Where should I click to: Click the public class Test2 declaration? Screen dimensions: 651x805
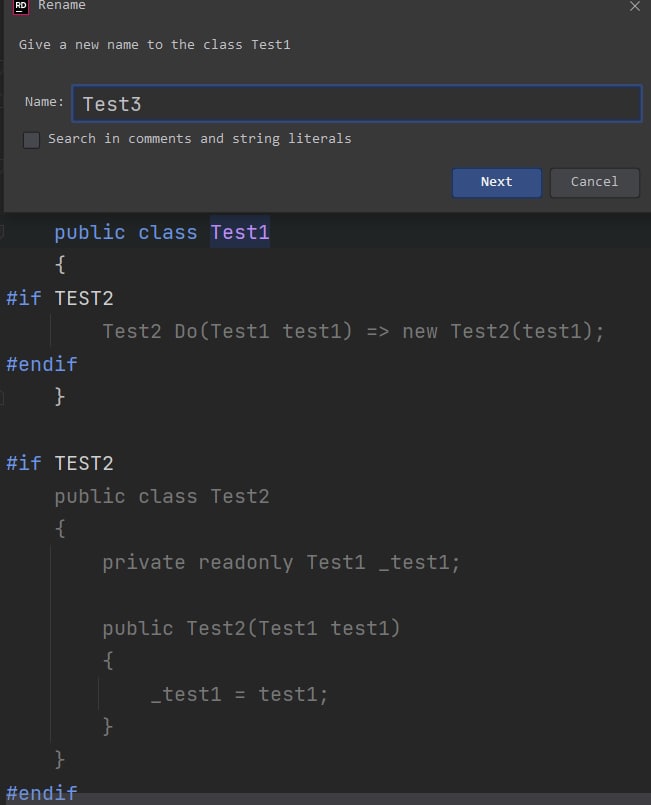[162, 496]
